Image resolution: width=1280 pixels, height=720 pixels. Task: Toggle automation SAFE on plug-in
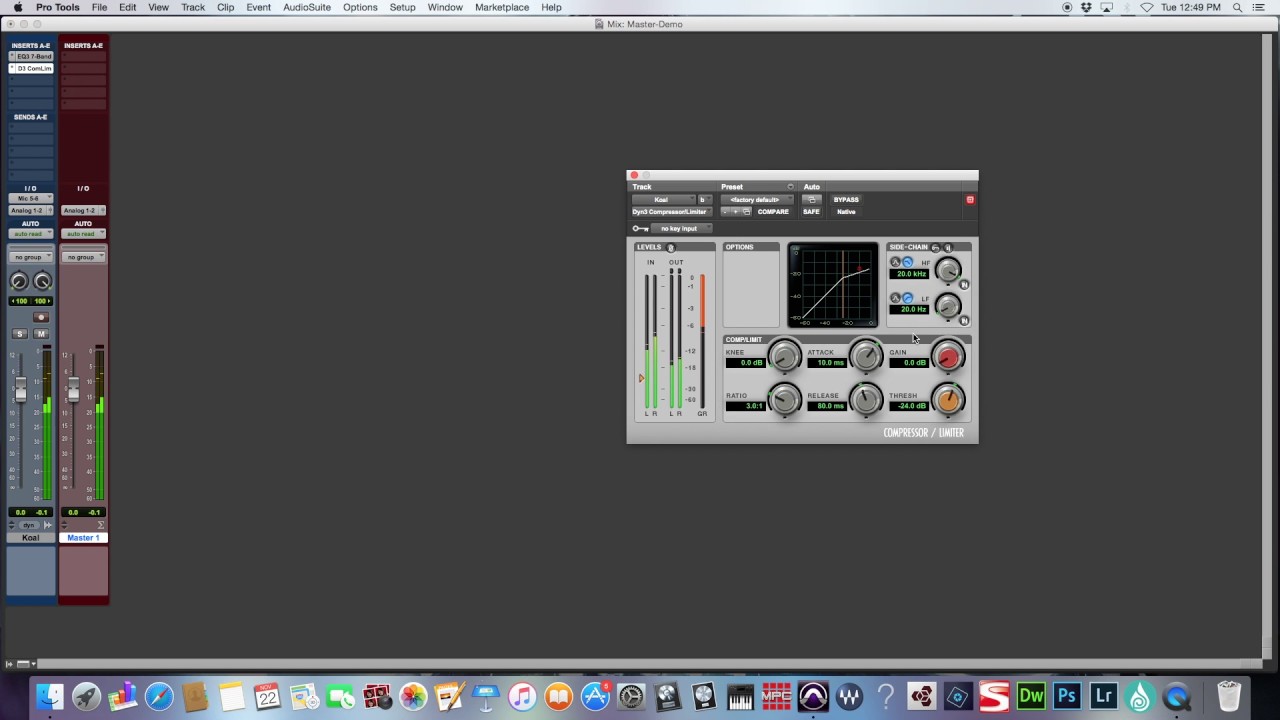tap(811, 212)
